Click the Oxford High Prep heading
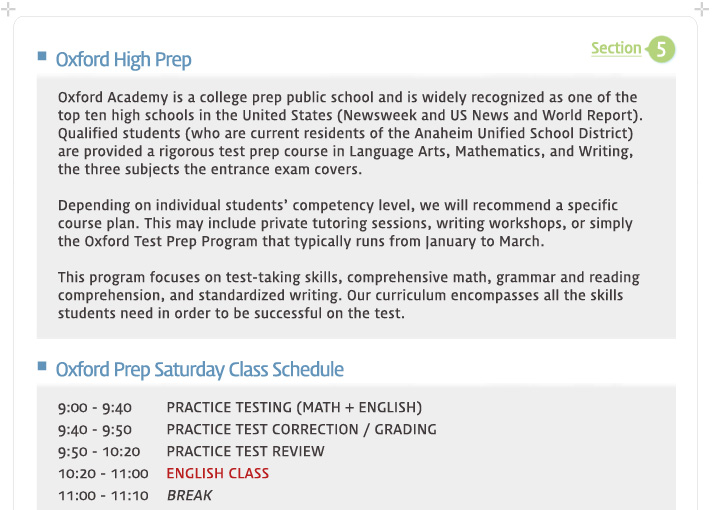The height and width of the screenshot is (510, 712). [123, 60]
